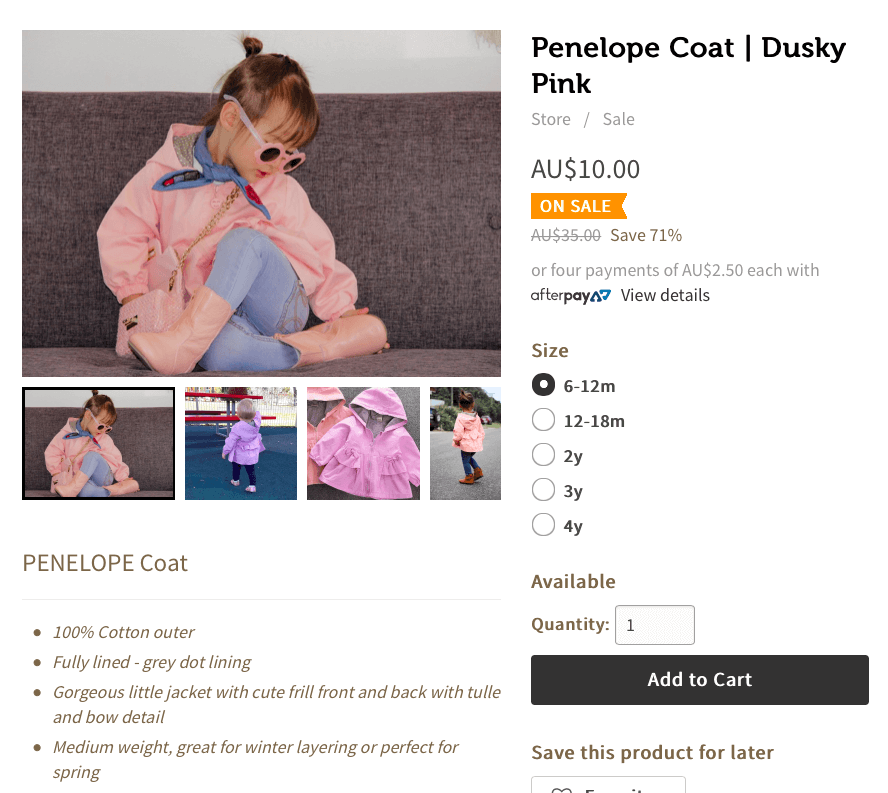The height and width of the screenshot is (793, 888).
Task: Select the 6-12m size option
Action: click(543, 385)
